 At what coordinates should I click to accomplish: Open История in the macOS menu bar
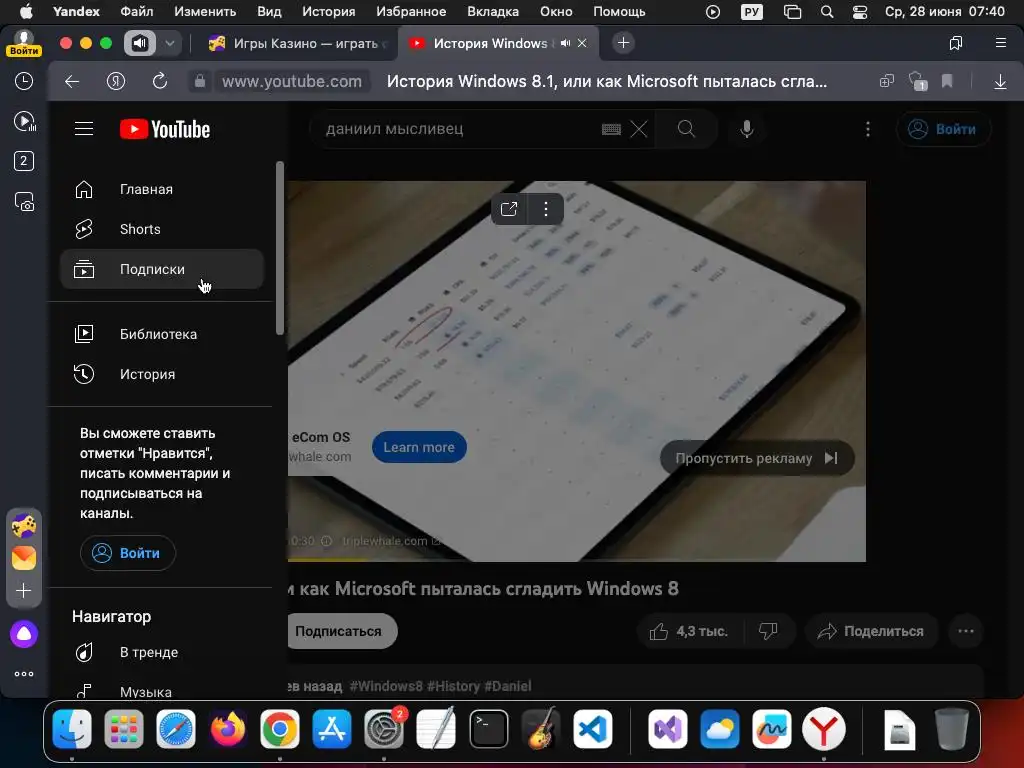pos(328,12)
